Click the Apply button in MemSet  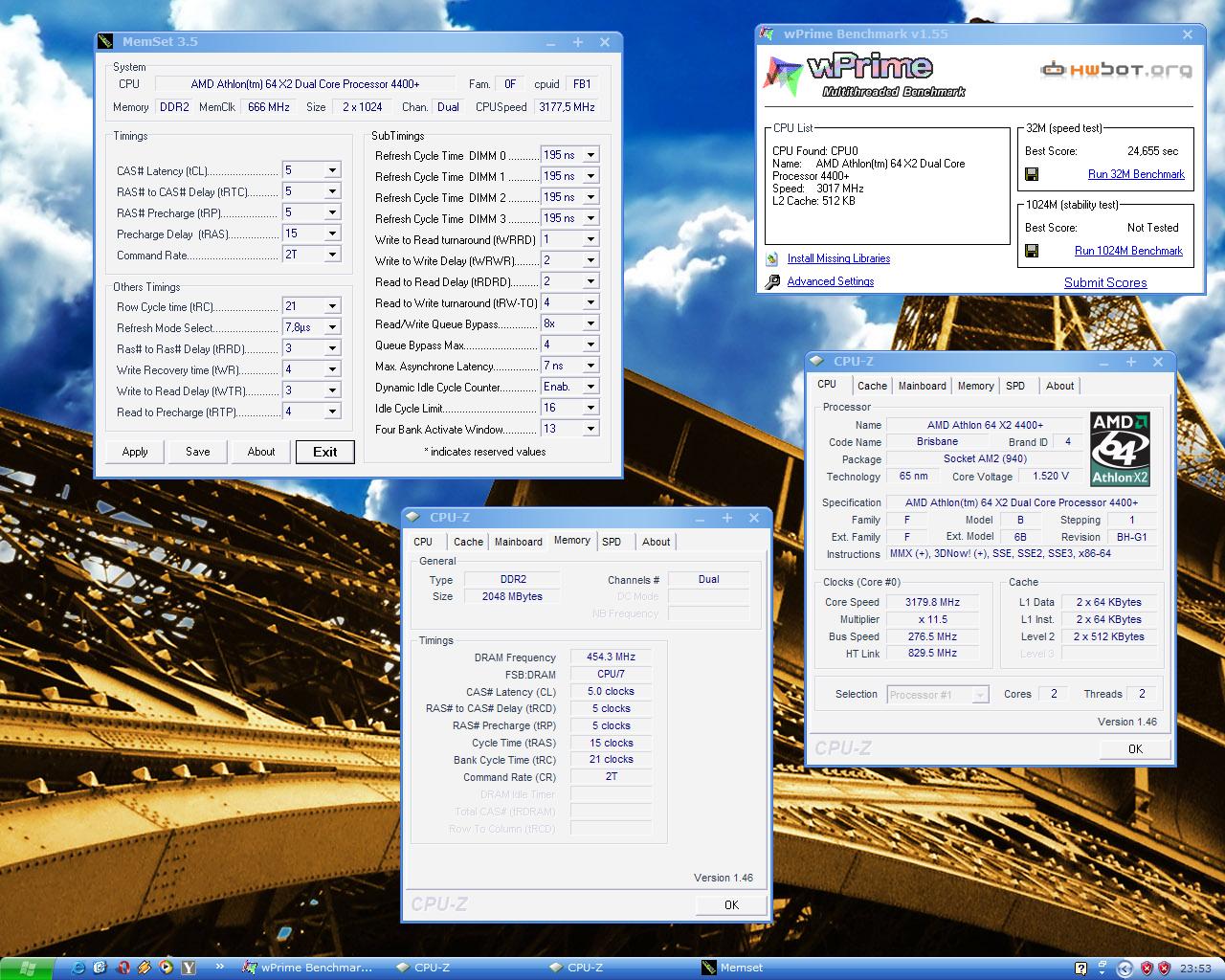[x=135, y=452]
